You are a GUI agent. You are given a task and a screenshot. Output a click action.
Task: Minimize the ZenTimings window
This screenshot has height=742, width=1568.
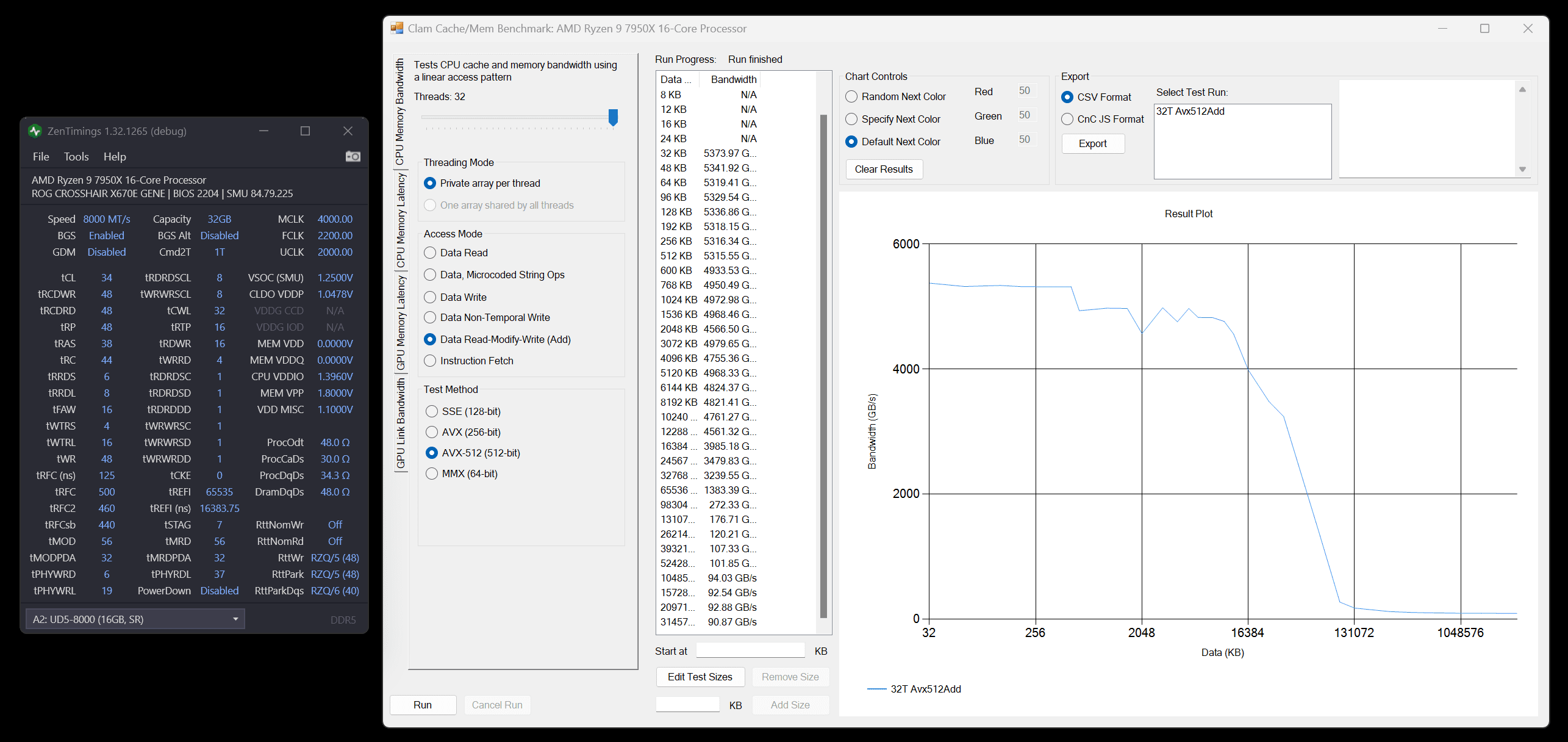263,131
